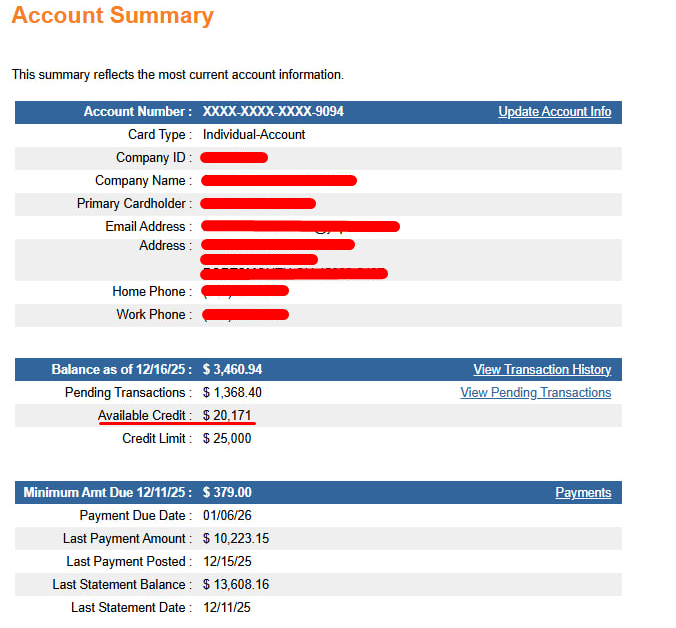
Task: Click the $3,460.94 balance amount
Action: (x=232, y=370)
